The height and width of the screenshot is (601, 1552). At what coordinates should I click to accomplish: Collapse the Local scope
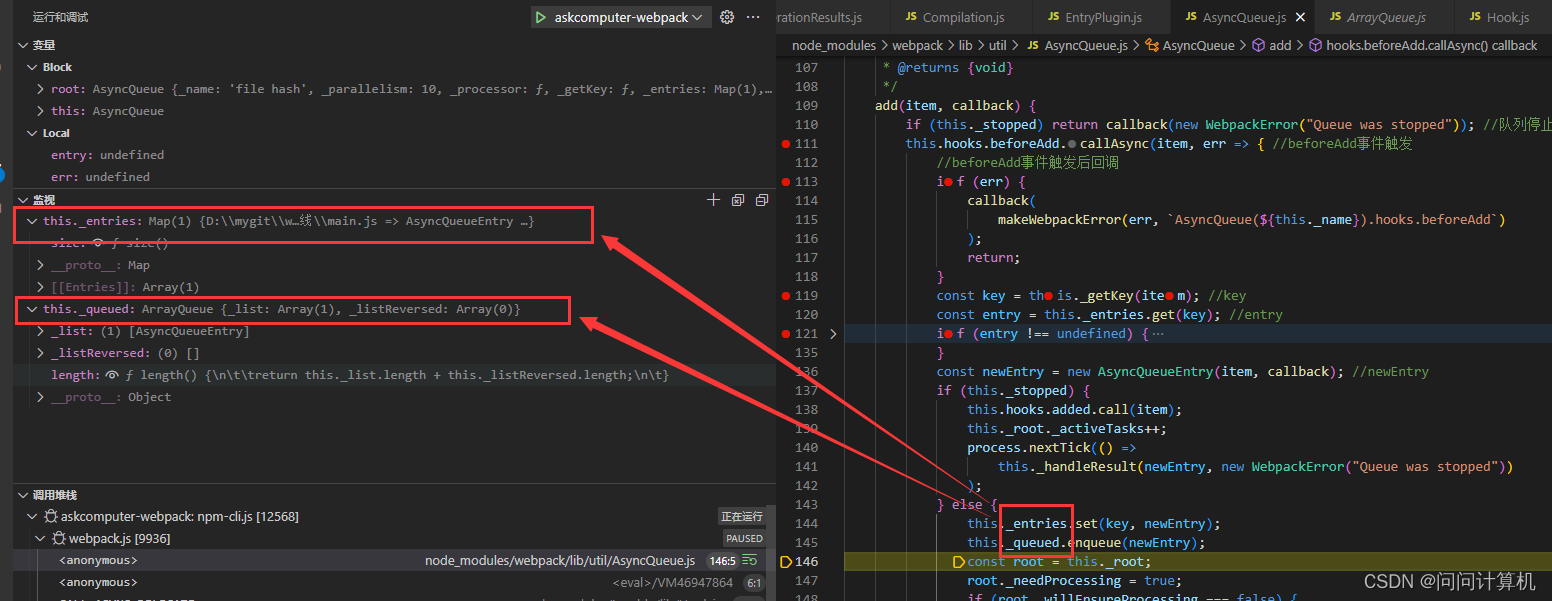pos(33,133)
